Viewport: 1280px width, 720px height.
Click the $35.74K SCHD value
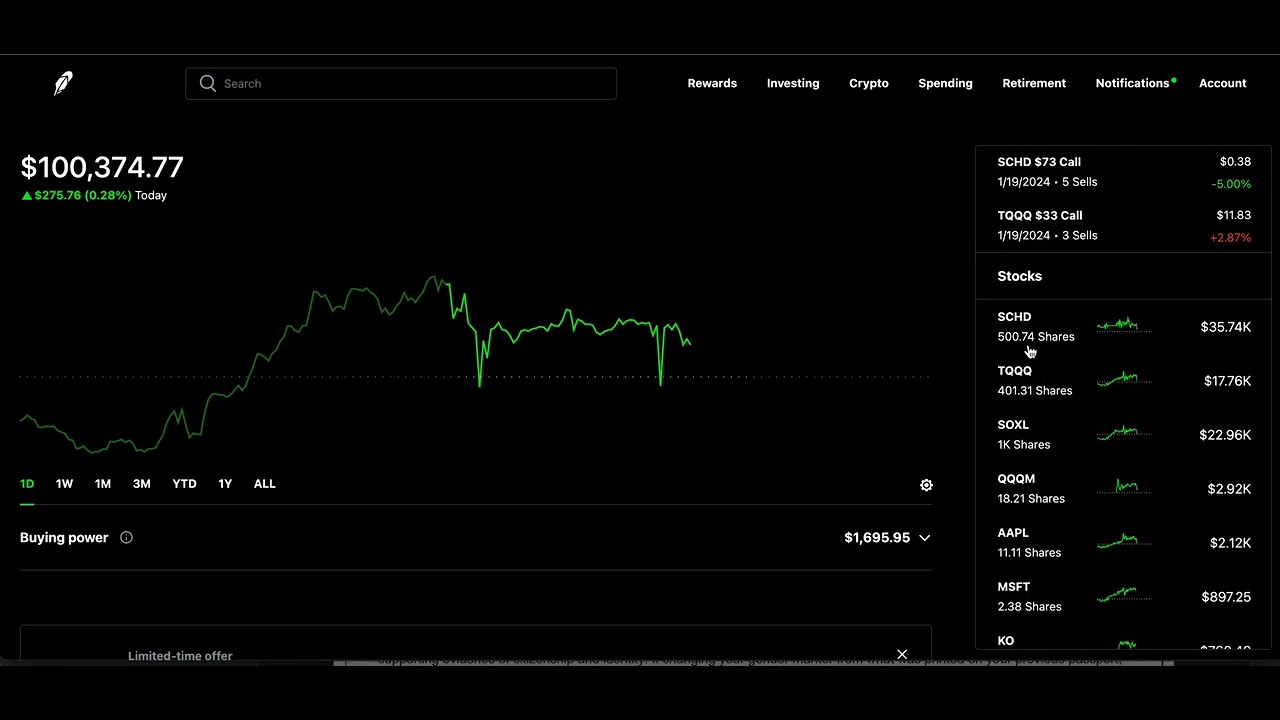pyautogui.click(x=1226, y=327)
